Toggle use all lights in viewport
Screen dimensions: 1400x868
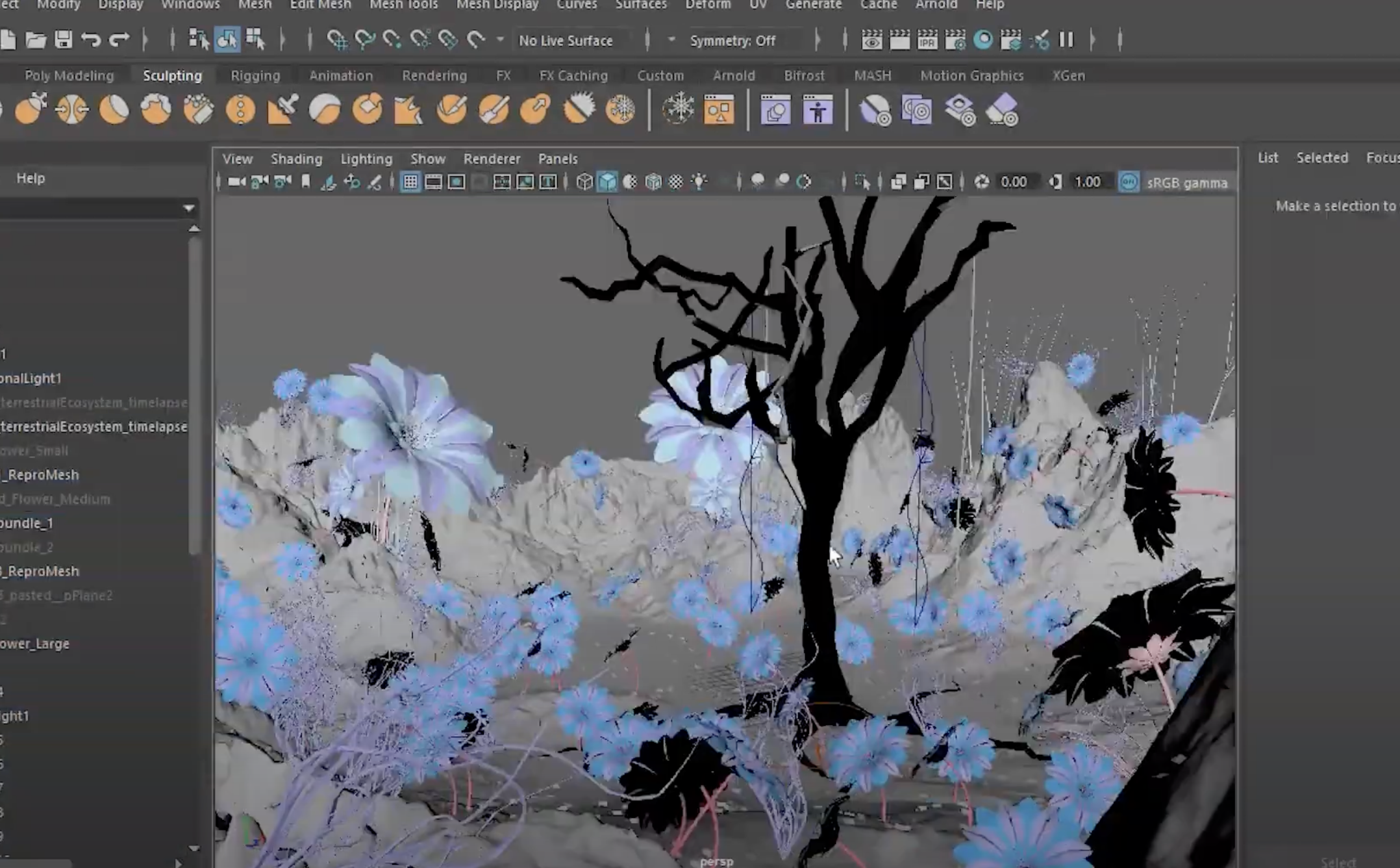pos(699,183)
